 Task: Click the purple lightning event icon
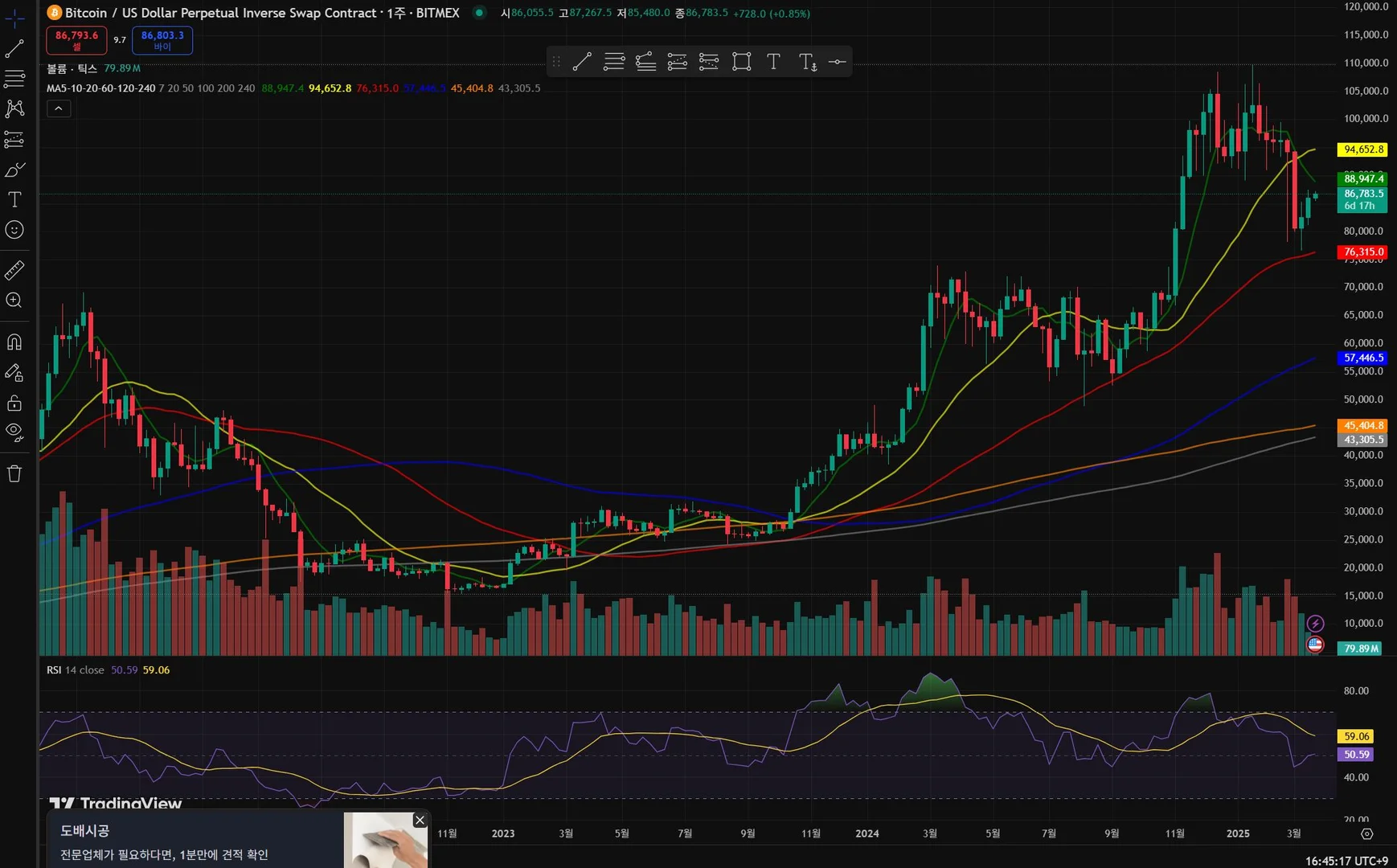(1315, 624)
